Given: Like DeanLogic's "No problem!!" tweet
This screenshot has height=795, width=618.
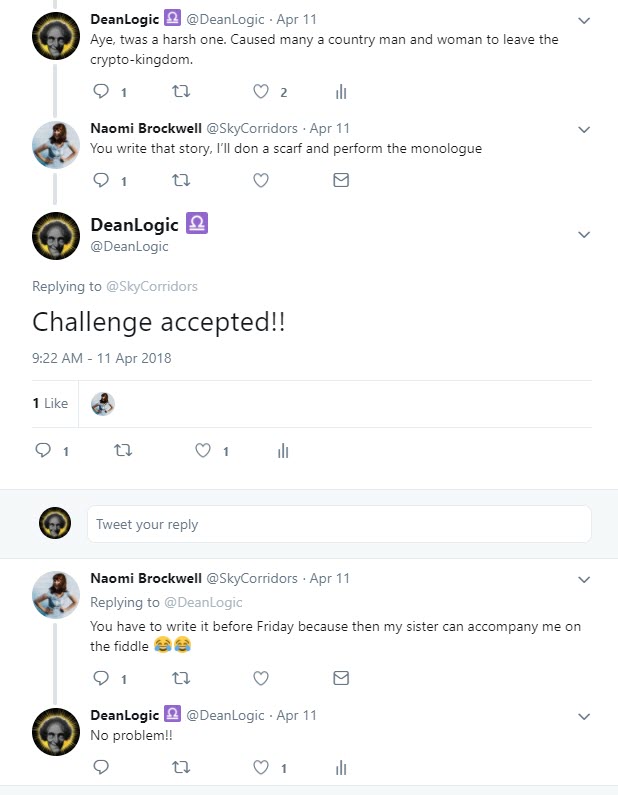Looking at the screenshot, I should [261, 768].
